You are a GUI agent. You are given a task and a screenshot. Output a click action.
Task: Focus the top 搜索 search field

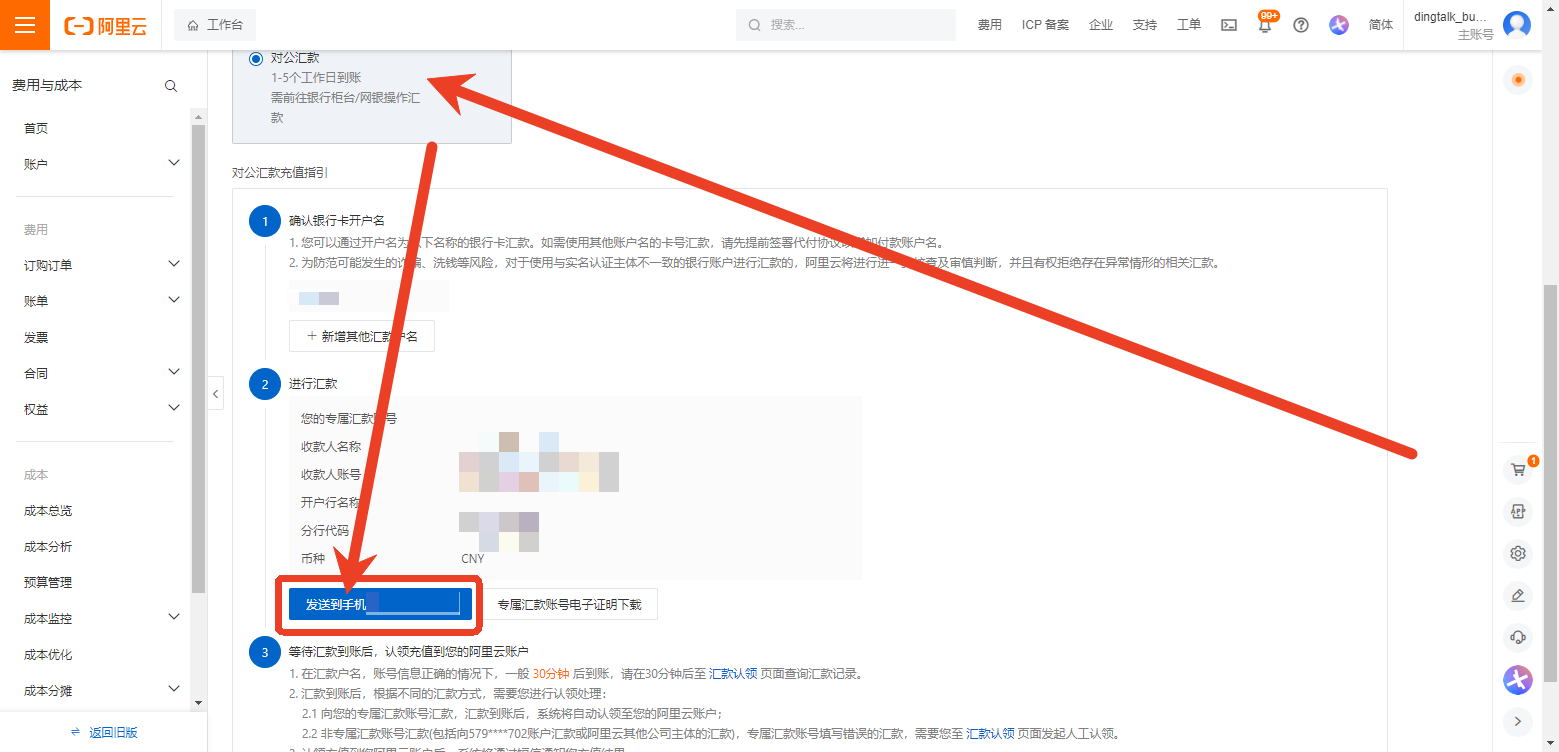click(848, 25)
